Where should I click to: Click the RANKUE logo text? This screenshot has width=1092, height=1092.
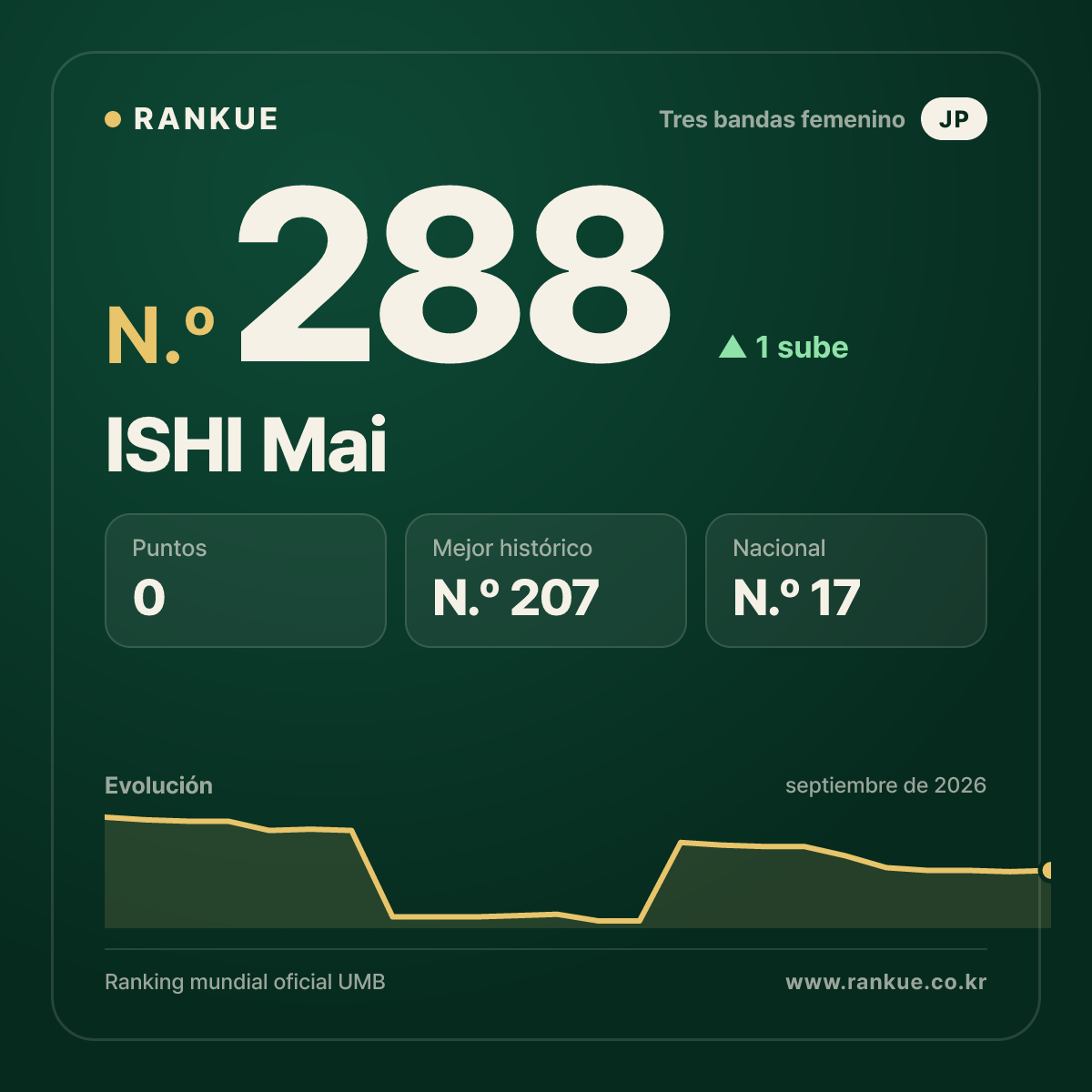pyautogui.click(x=206, y=119)
